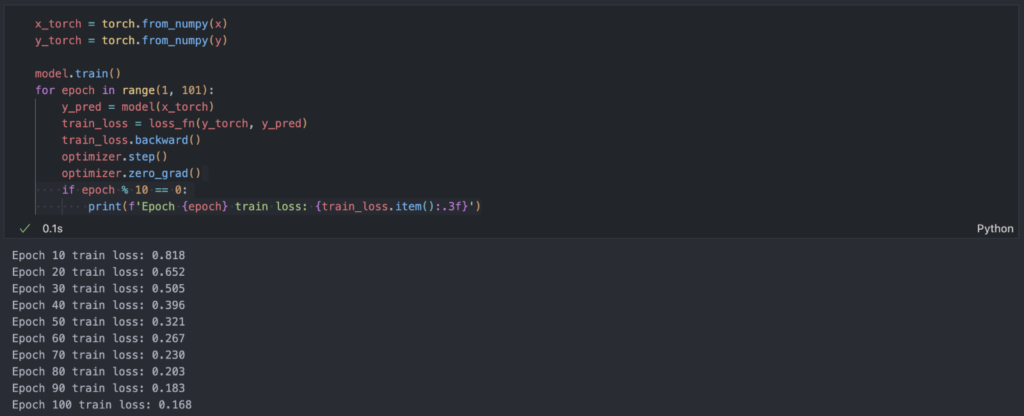The width and height of the screenshot is (1024, 416).
Task: Click output line 'Epoch 40 train loss: 0.396'
Action: pyautogui.click(x=99, y=305)
